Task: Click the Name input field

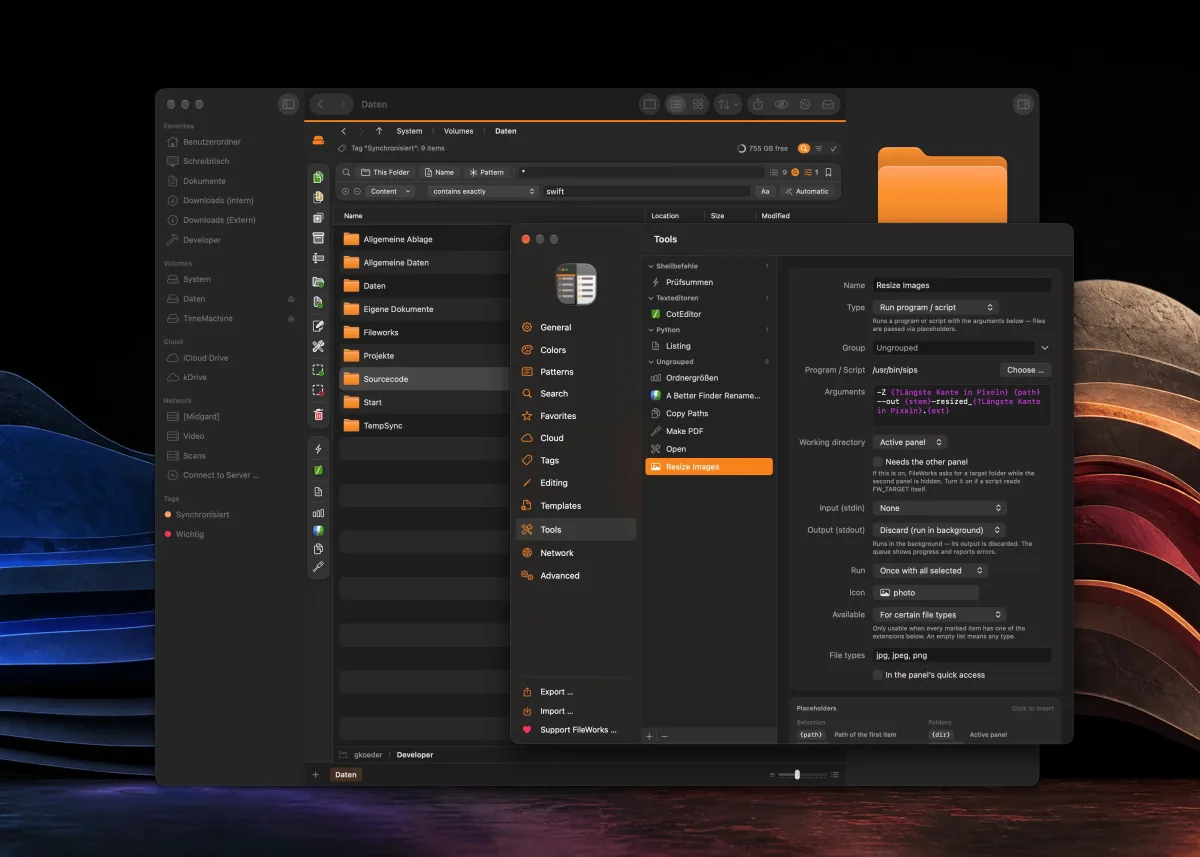Action: 962,285
